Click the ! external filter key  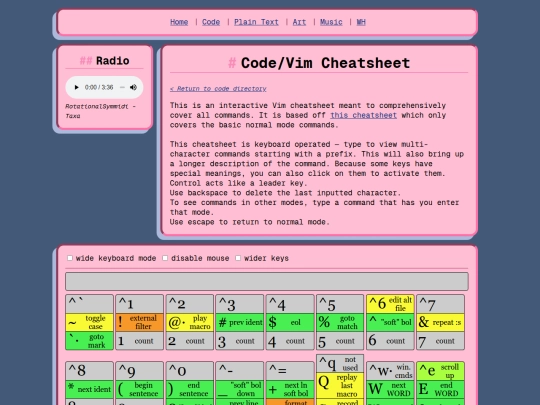pyautogui.click(x=139, y=322)
